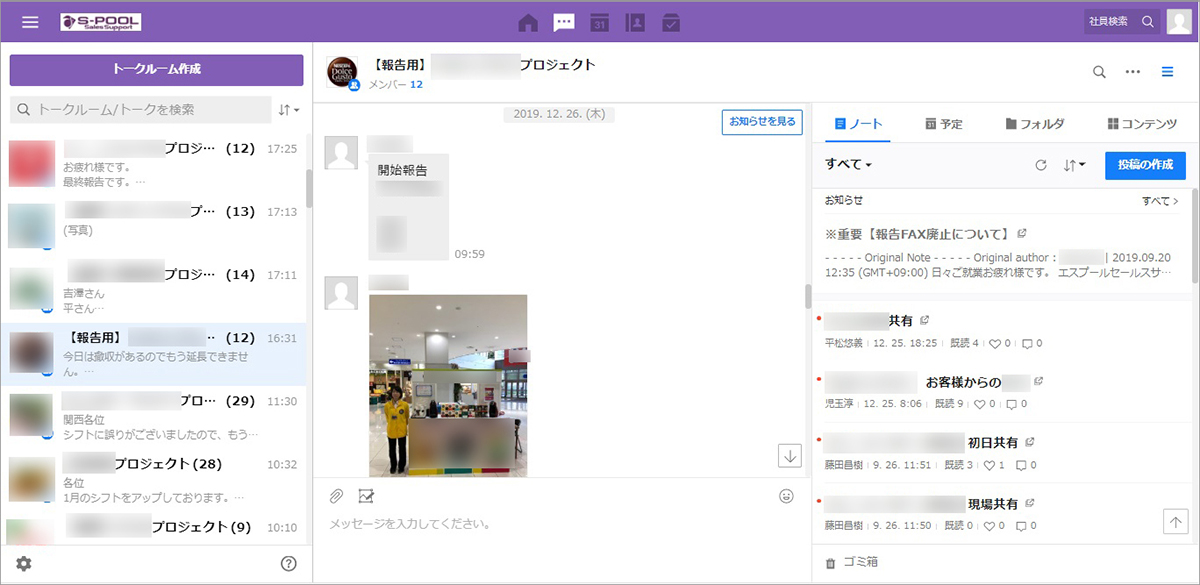
Task: Open the Calendar icon in top bar
Action: pos(599,22)
